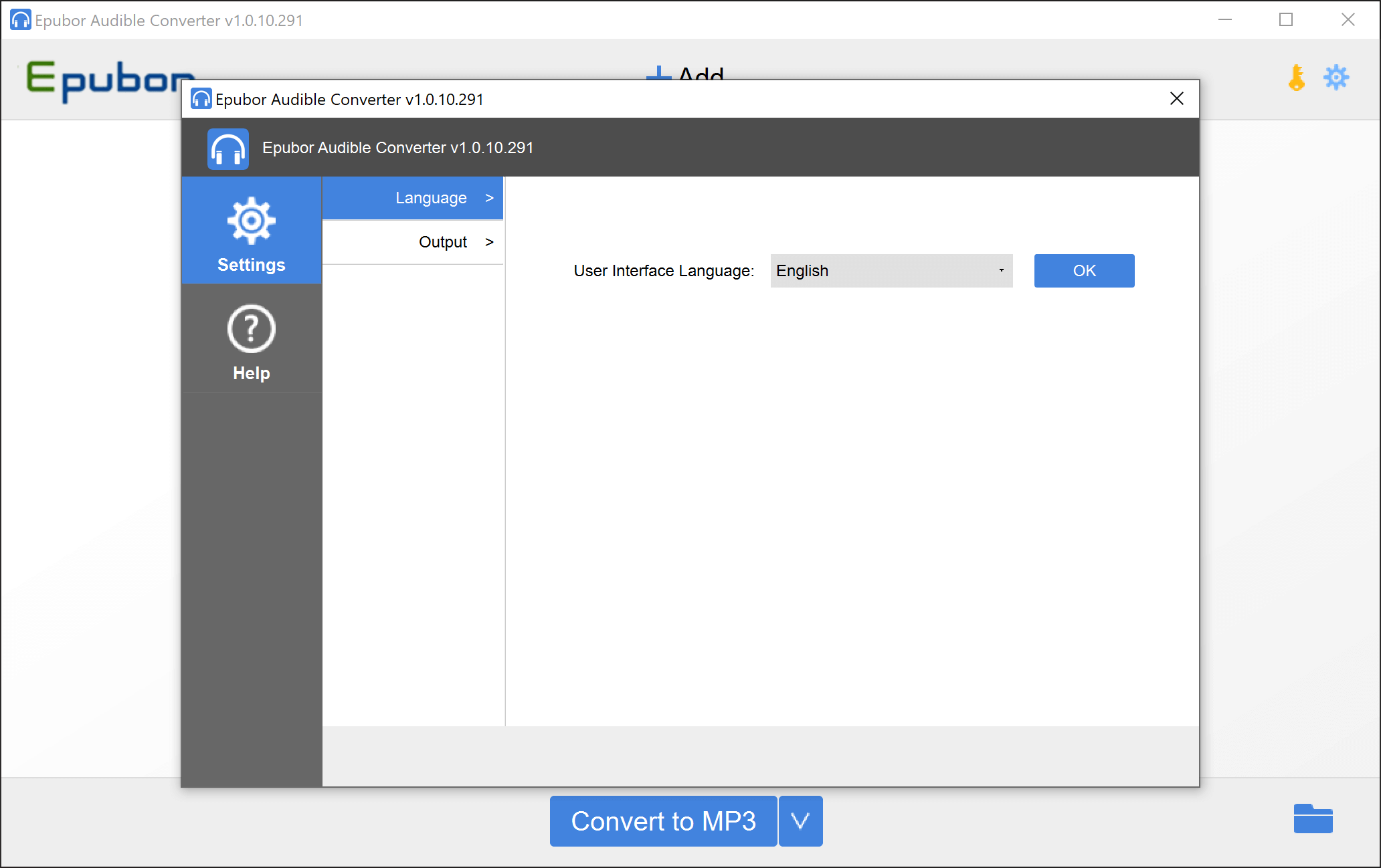The width and height of the screenshot is (1381, 868).
Task: Open the output folder icon
Action: 1313,819
